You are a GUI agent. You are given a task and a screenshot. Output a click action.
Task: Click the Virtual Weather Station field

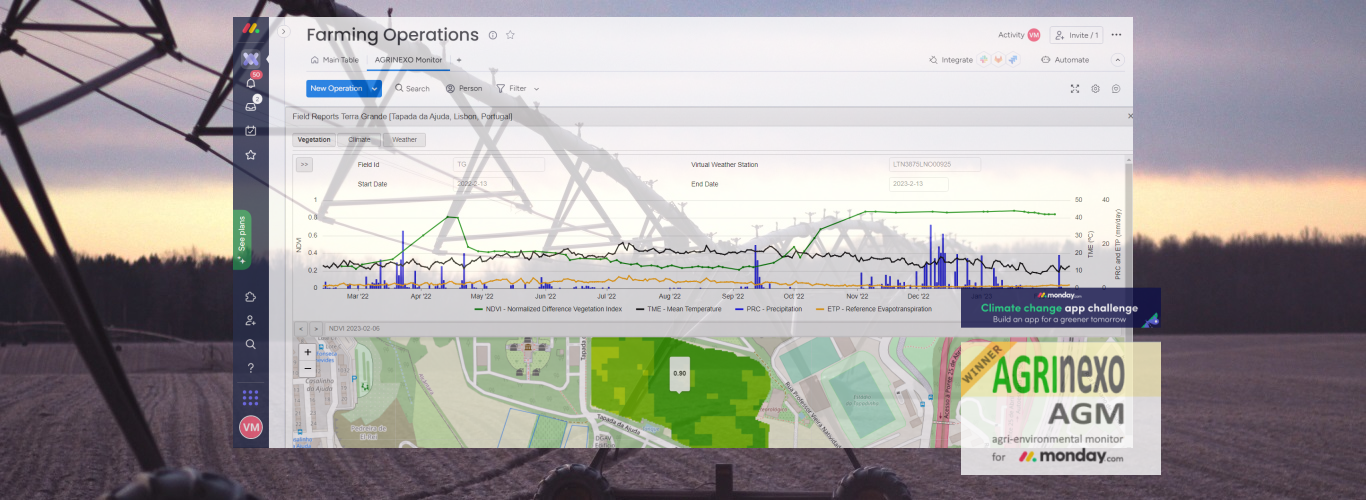[x=934, y=164]
